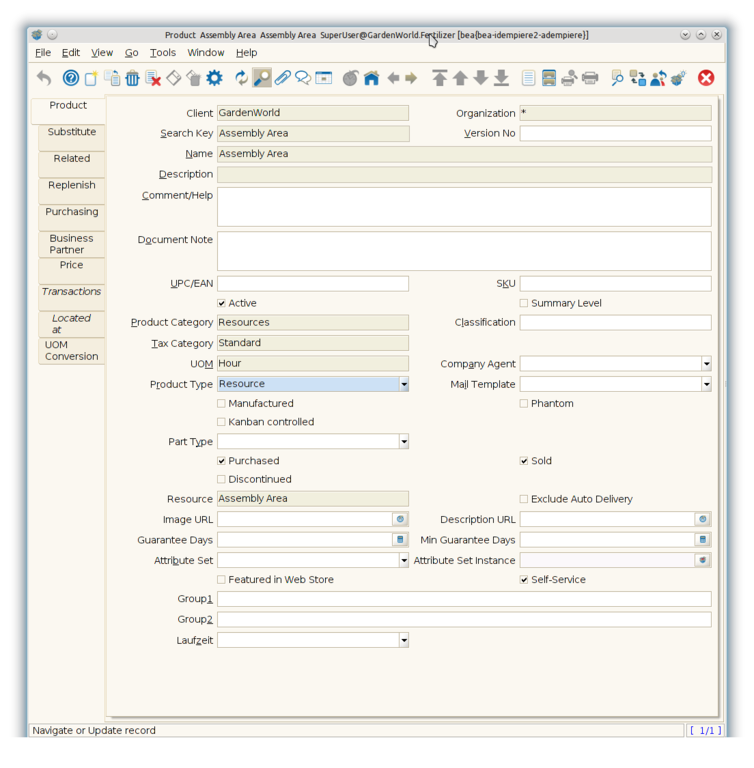Open the Find record magnifier tool
This screenshot has width=754, height=768.
(262, 78)
